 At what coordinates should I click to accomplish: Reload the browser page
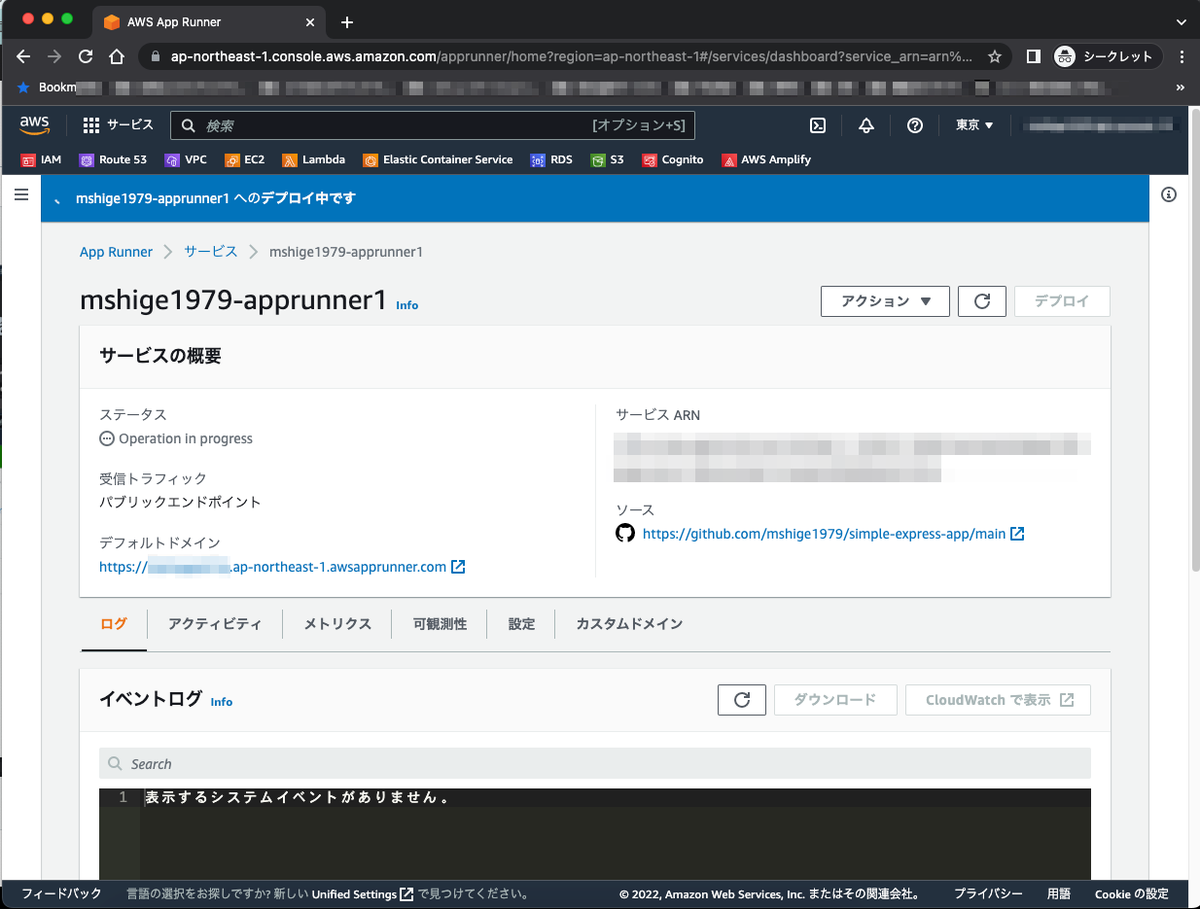(x=86, y=57)
